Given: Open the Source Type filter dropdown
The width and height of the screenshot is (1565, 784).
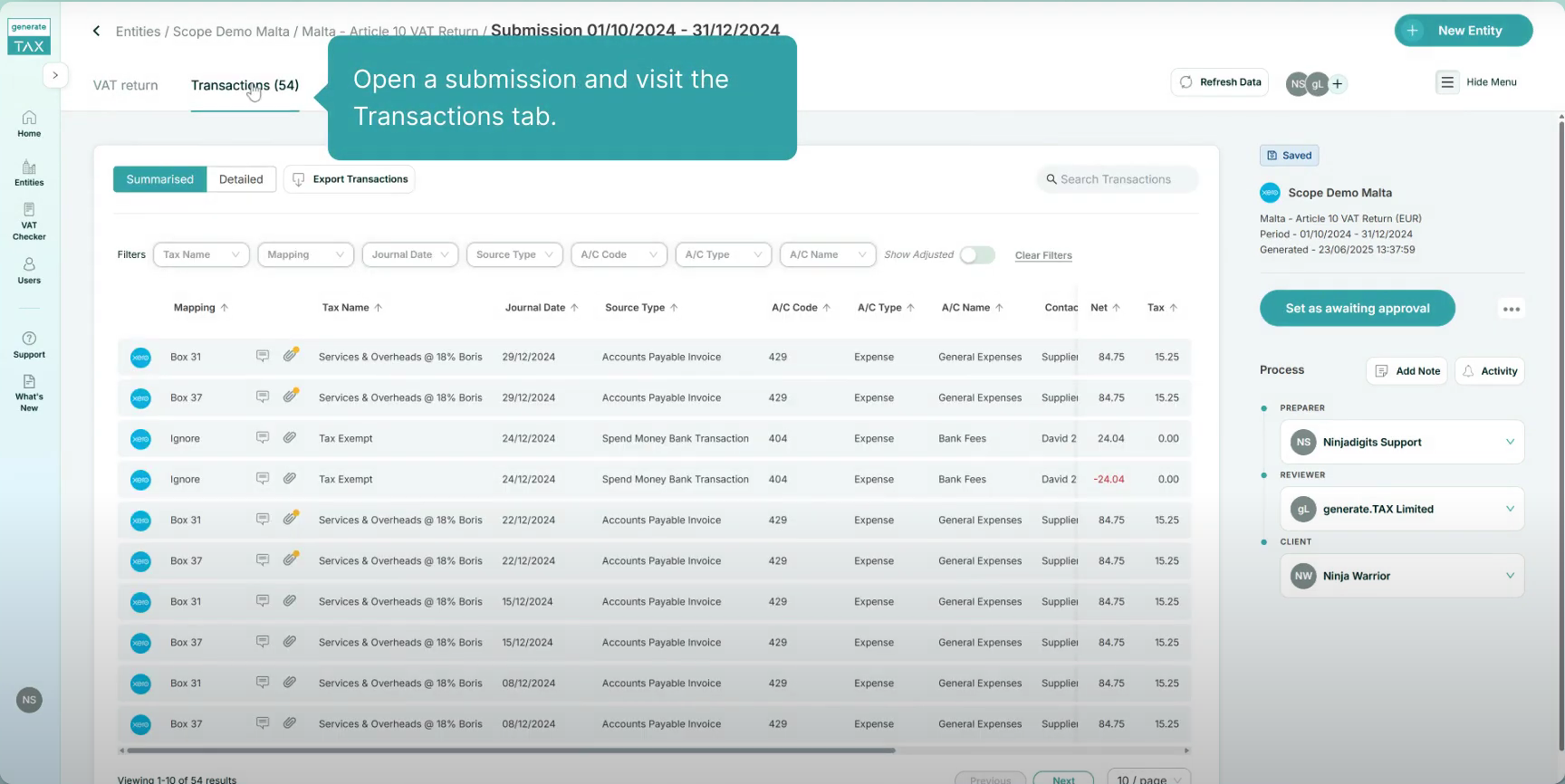Looking at the screenshot, I should 514,255.
